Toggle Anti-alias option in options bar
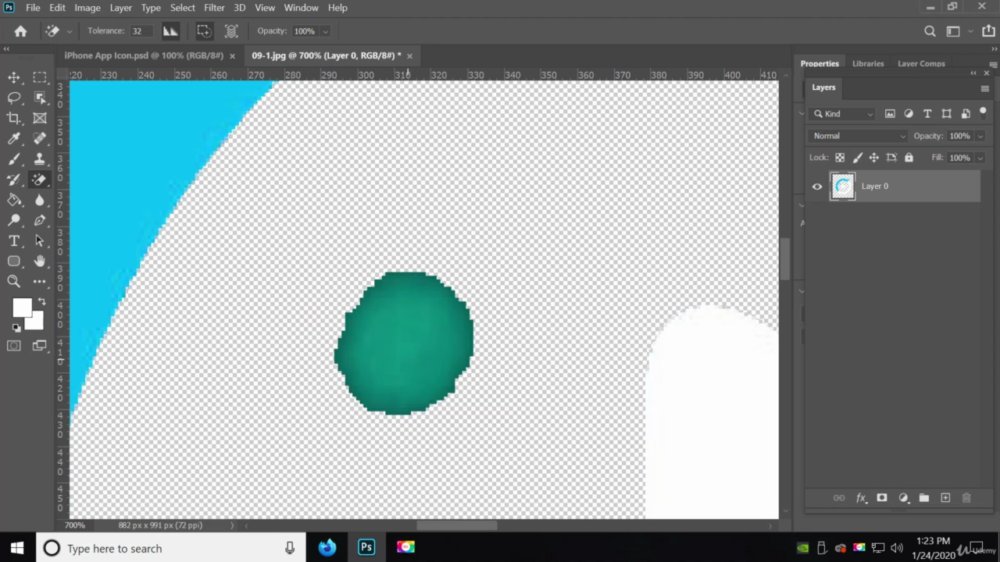 pyautogui.click(x=170, y=31)
